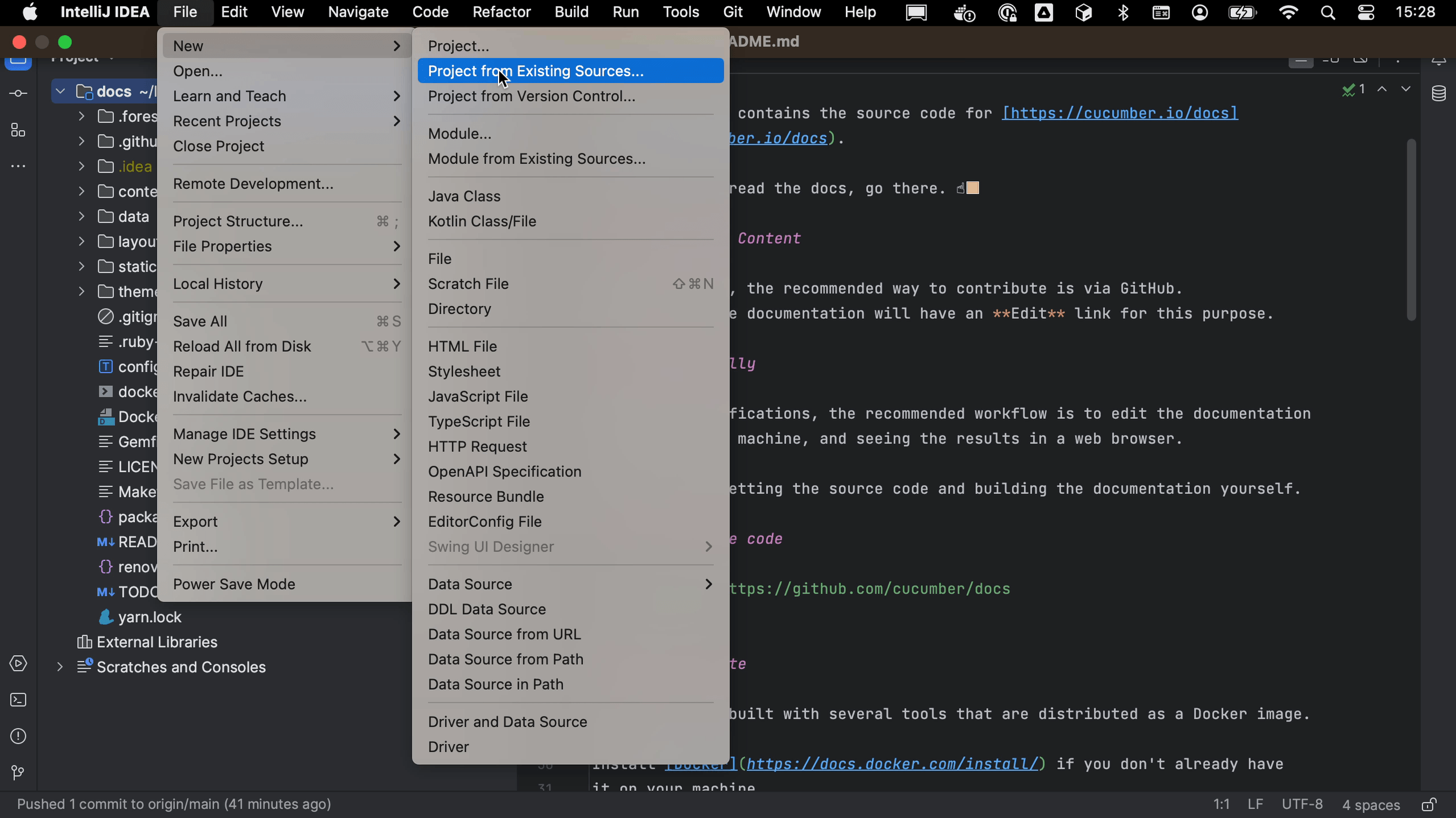Click the inspections widget showing 1 warning
Viewport: 1456px width, 818px height.
tap(1354, 88)
